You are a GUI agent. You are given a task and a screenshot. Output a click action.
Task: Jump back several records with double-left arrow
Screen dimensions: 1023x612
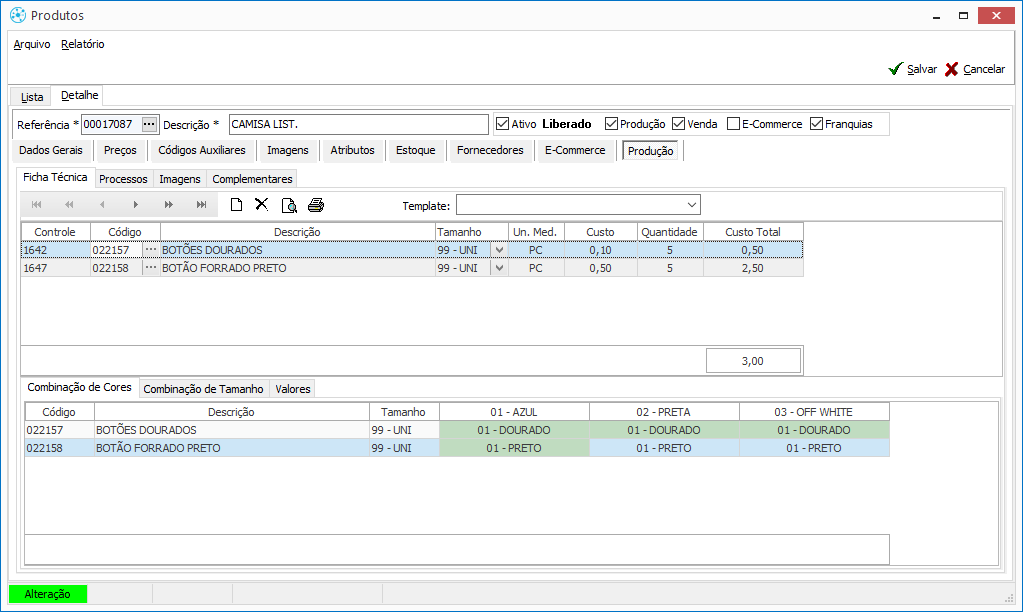tap(69, 205)
